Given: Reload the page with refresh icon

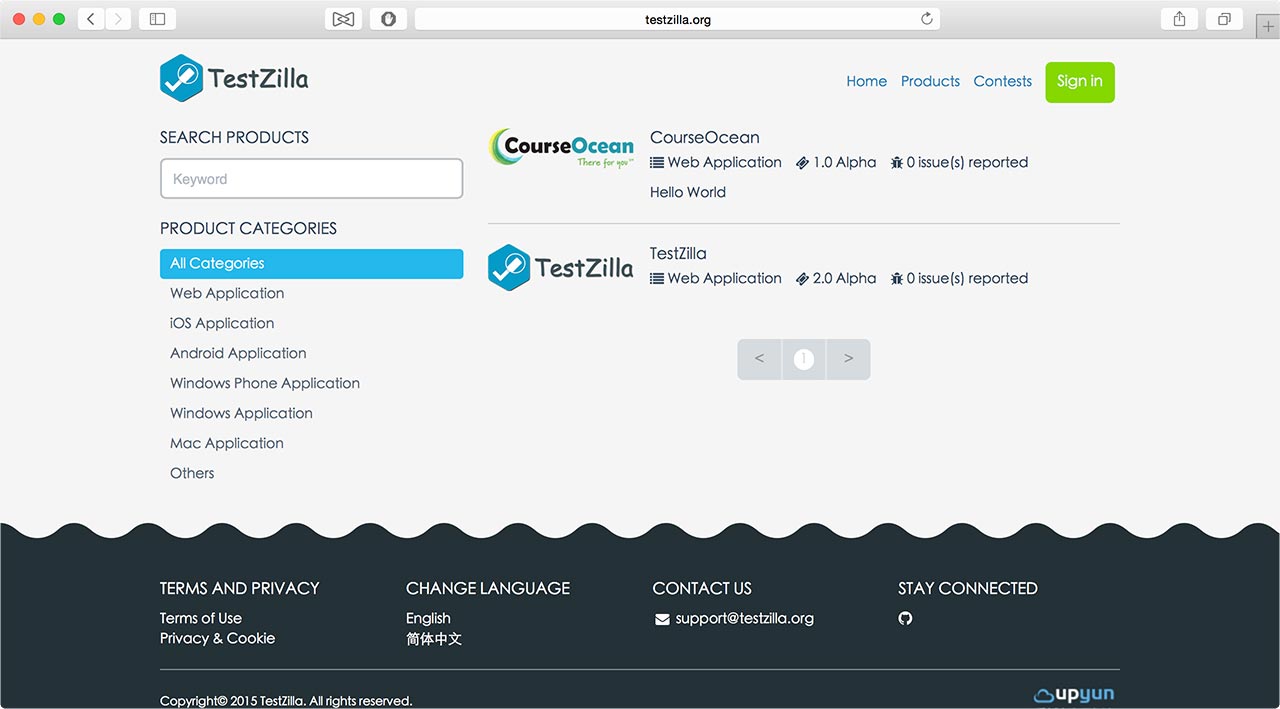Looking at the screenshot, I should pyautogui.click(x=926, y=19).
